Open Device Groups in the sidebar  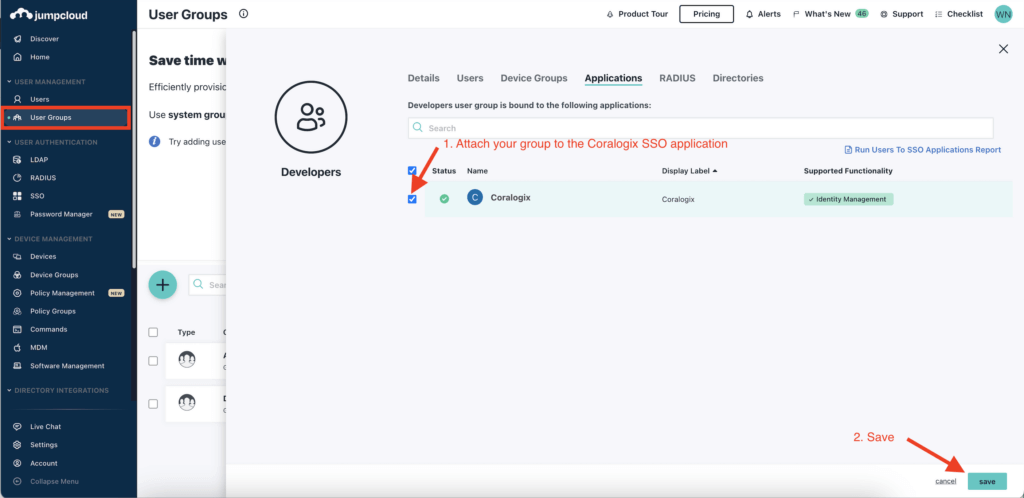point(54,275)
